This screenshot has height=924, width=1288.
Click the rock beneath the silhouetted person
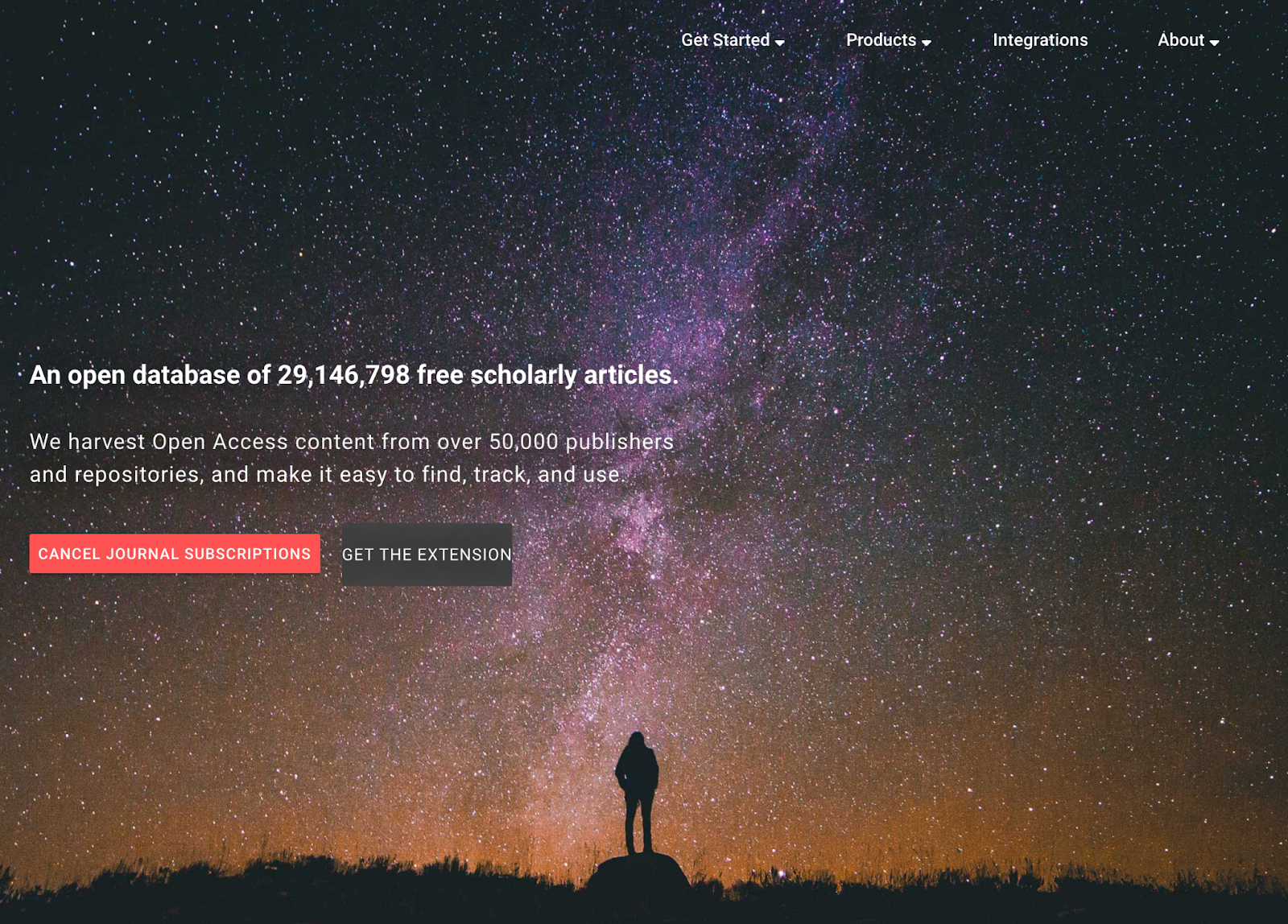(x=638, y=872)
